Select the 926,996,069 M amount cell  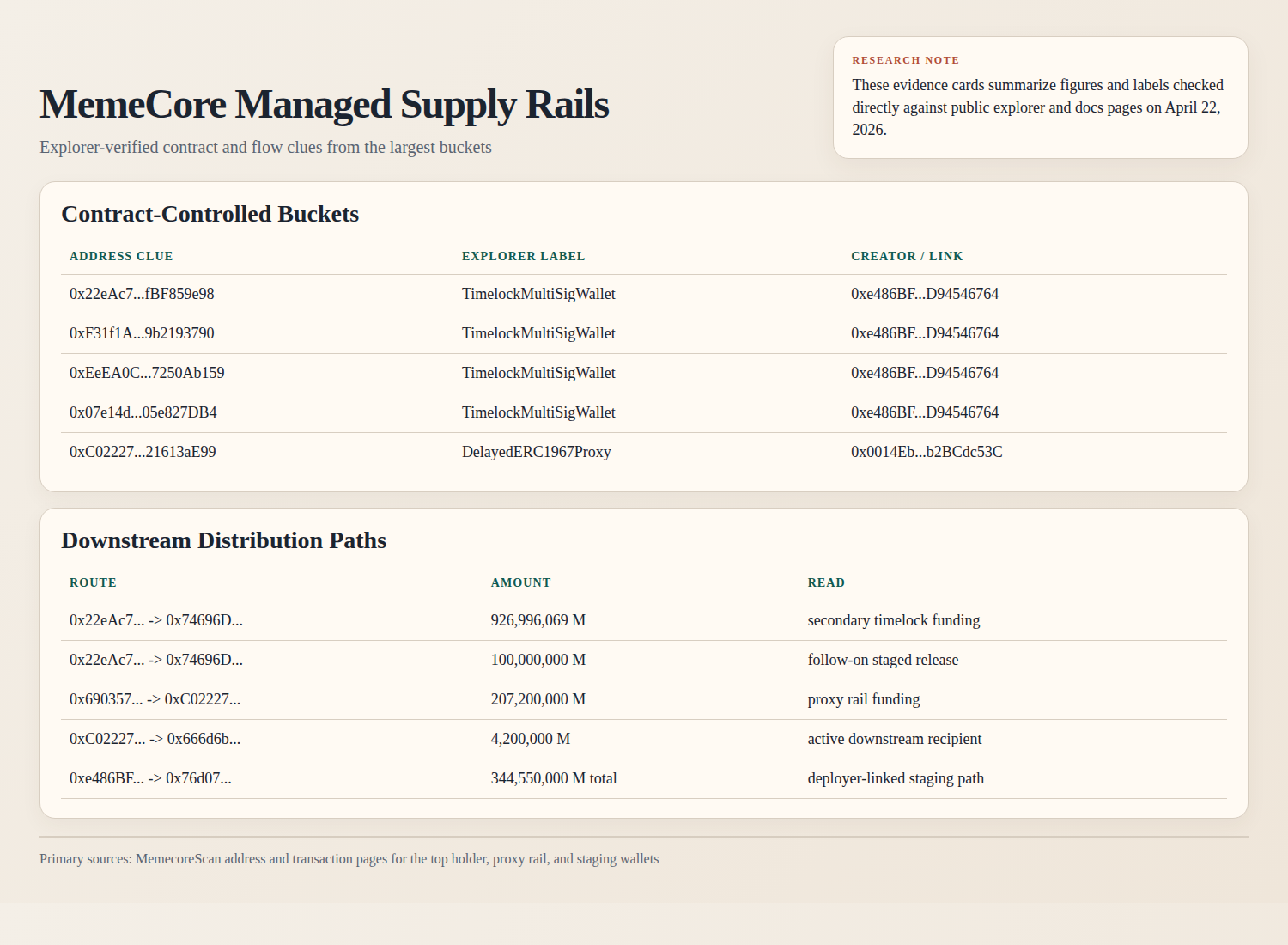pyautogui.click(x=538, y=620)
